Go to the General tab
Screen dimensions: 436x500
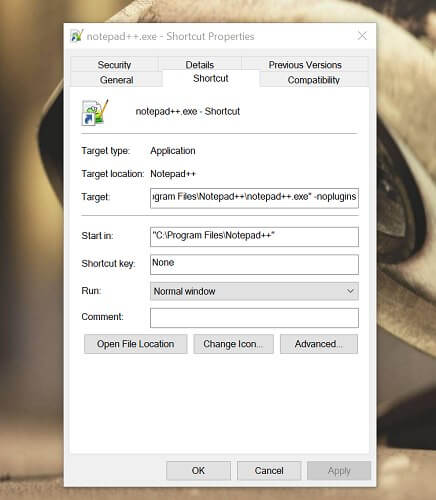[117, 80]
